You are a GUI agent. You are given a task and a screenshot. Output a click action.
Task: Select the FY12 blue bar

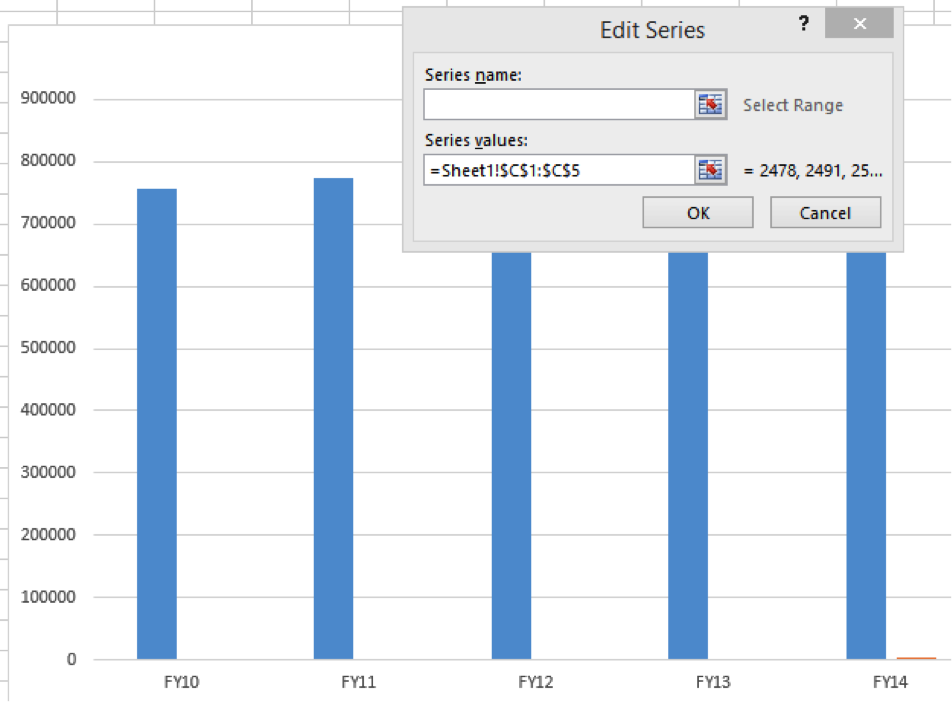tap(511, 455)
